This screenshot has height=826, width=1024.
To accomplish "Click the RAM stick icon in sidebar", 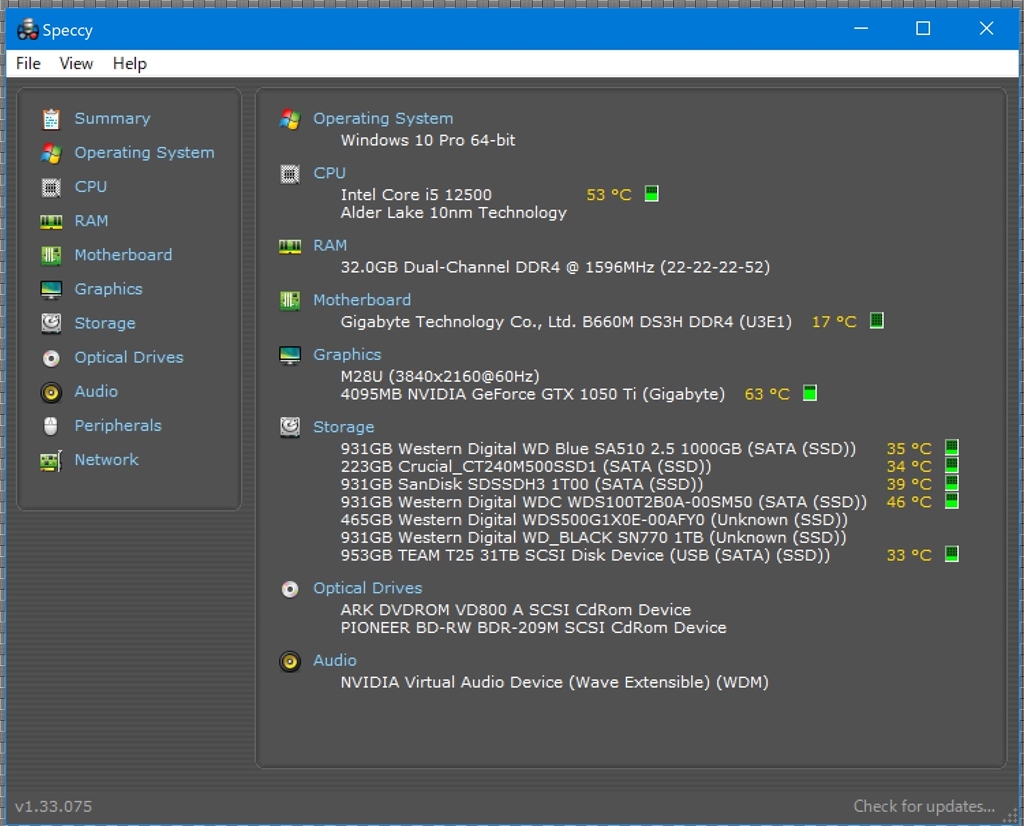I will [x=51, y=221].
